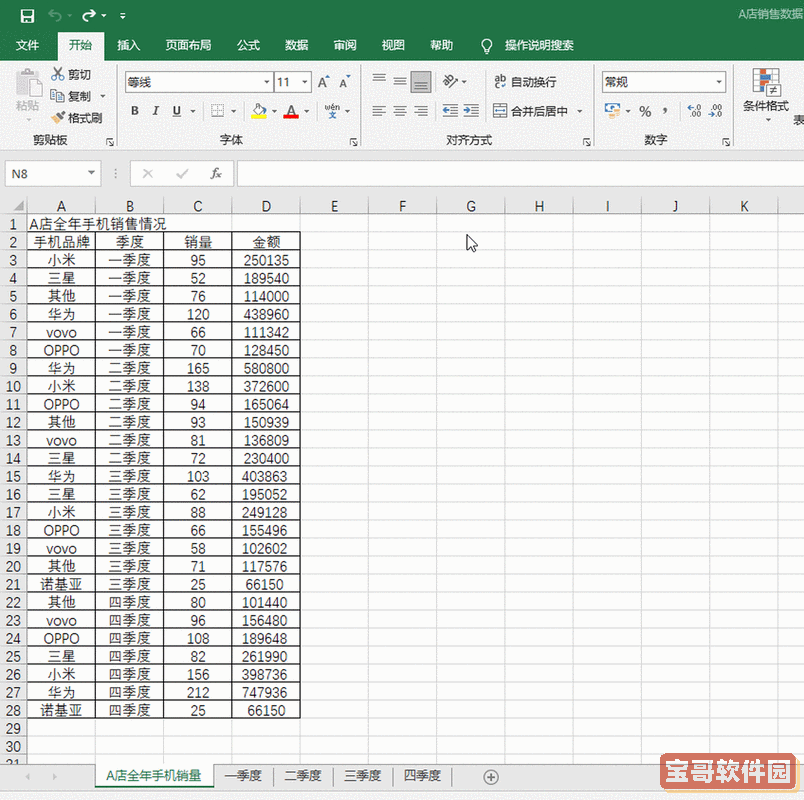Click the bottom align icon

pos(421,82)
